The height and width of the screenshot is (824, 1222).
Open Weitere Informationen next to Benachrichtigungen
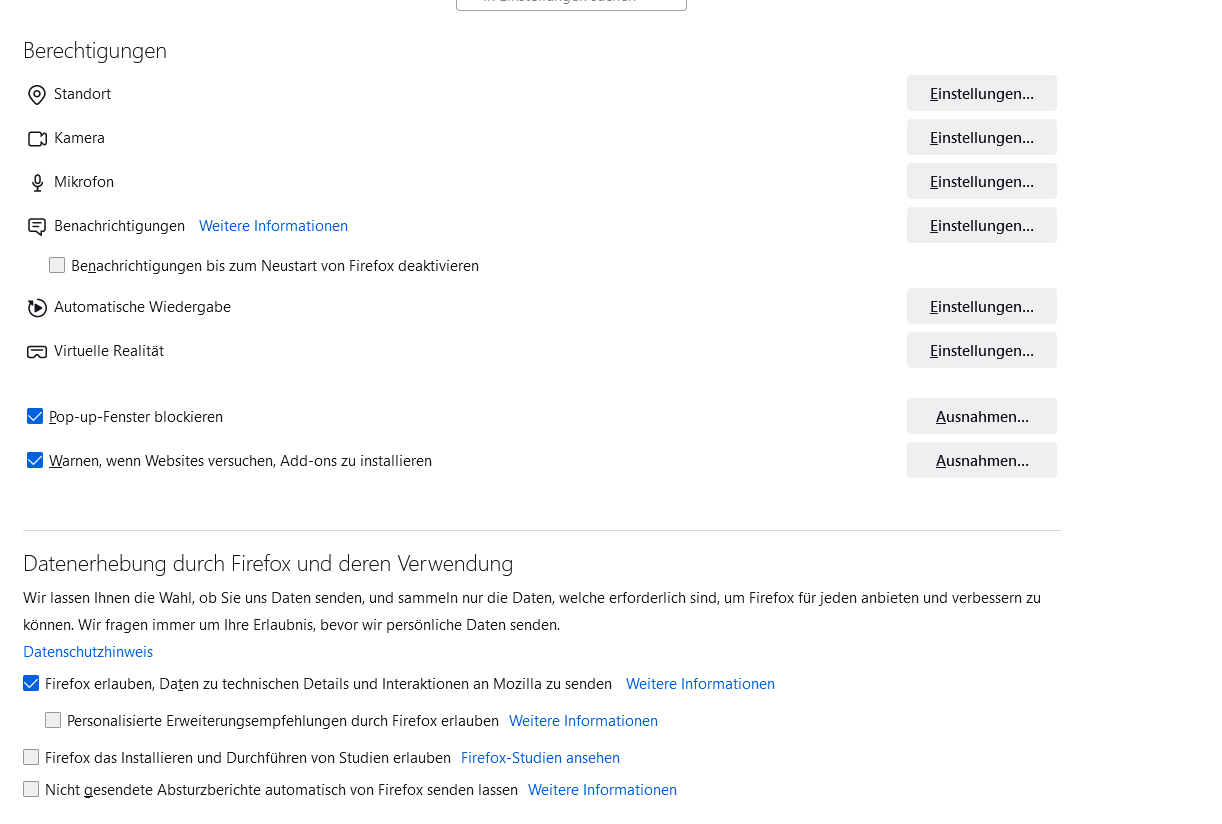pos(273,226)
